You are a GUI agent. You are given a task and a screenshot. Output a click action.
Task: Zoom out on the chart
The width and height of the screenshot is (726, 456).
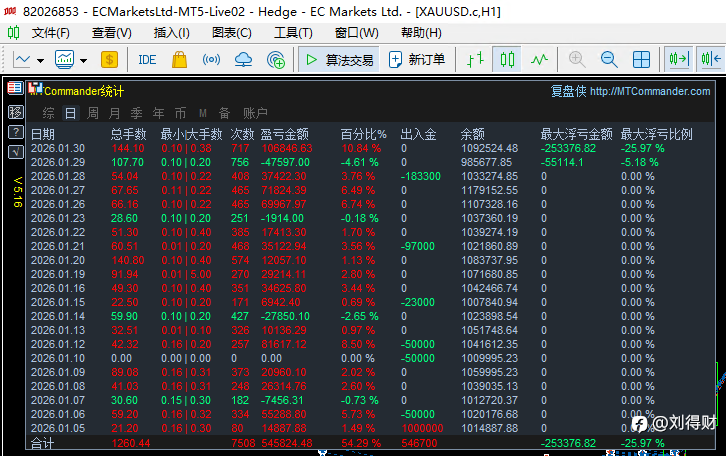(609, 59)
